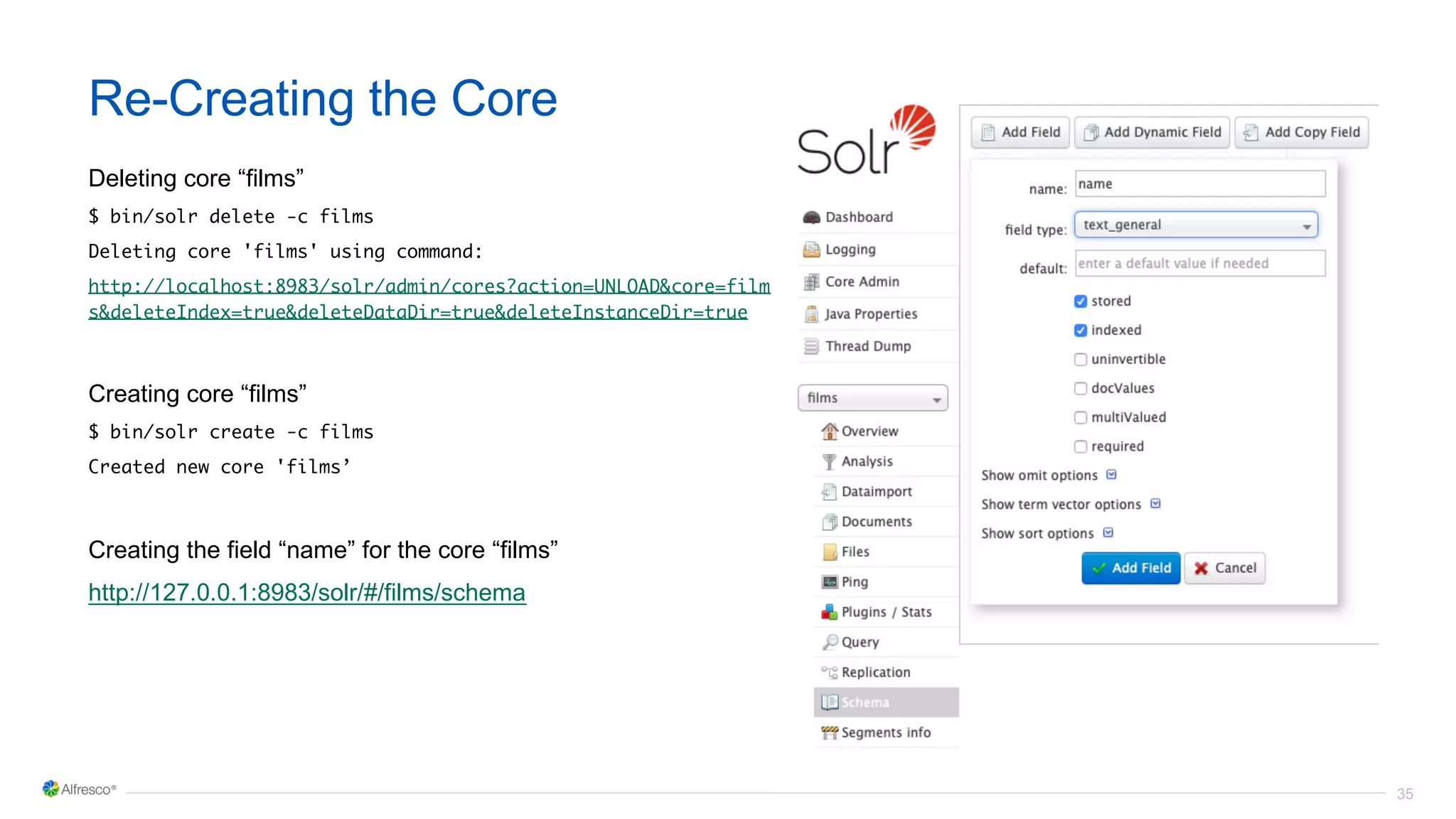This screenshot has width=1456, height=819.
Task: Check the uninvertible option
Action: pyautogui.click(x=1081, y=360)
